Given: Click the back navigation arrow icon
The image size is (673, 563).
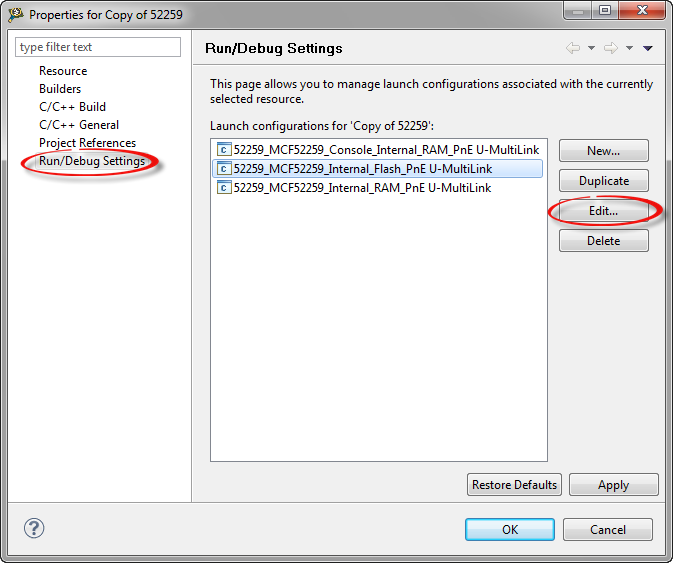Looking at the screenshot, I should click(x=573, y=48).
